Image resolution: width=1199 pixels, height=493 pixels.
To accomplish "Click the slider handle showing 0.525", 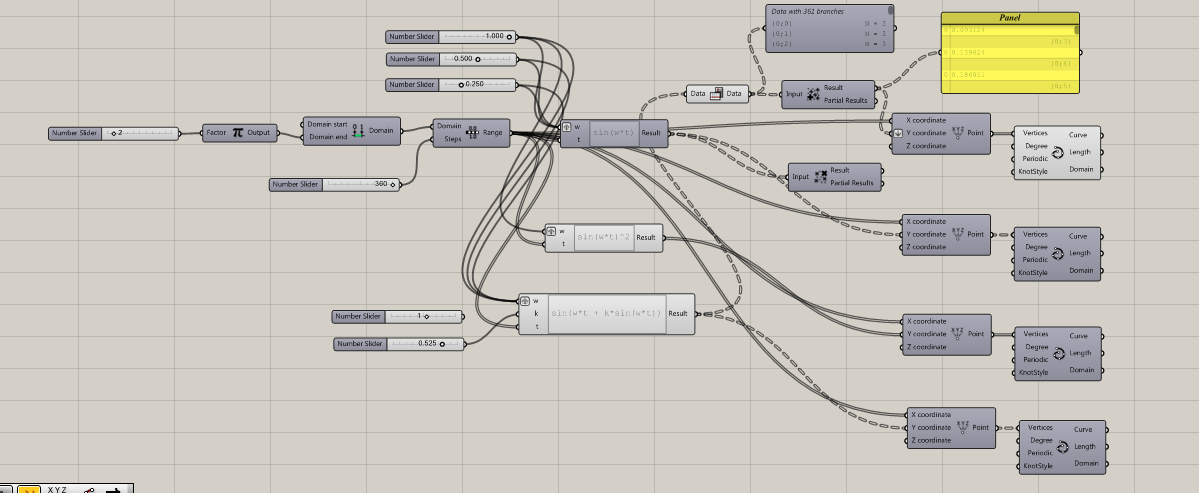I will tap(441, 344).
